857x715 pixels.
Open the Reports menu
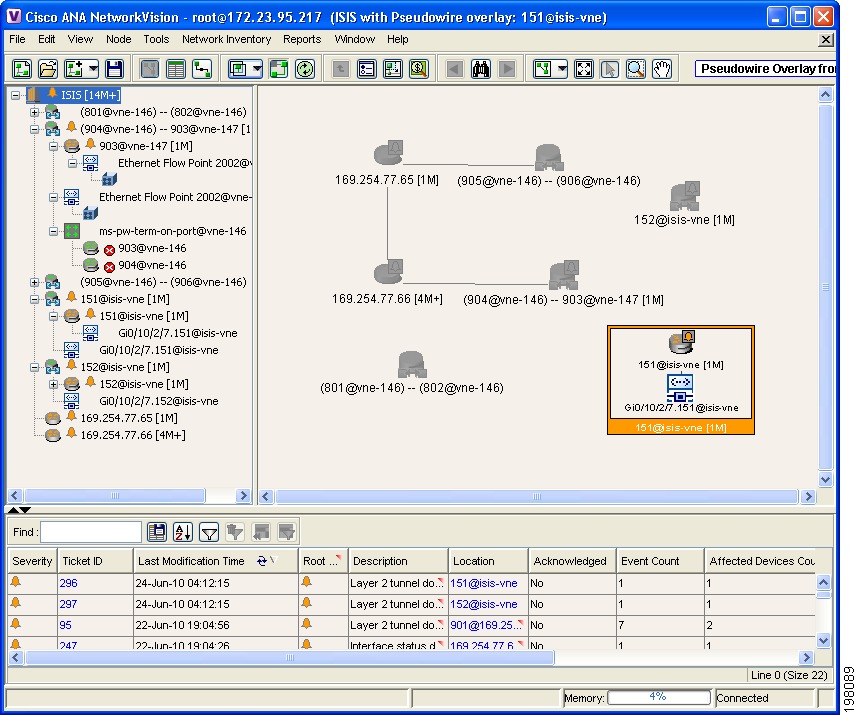[302, 39]
